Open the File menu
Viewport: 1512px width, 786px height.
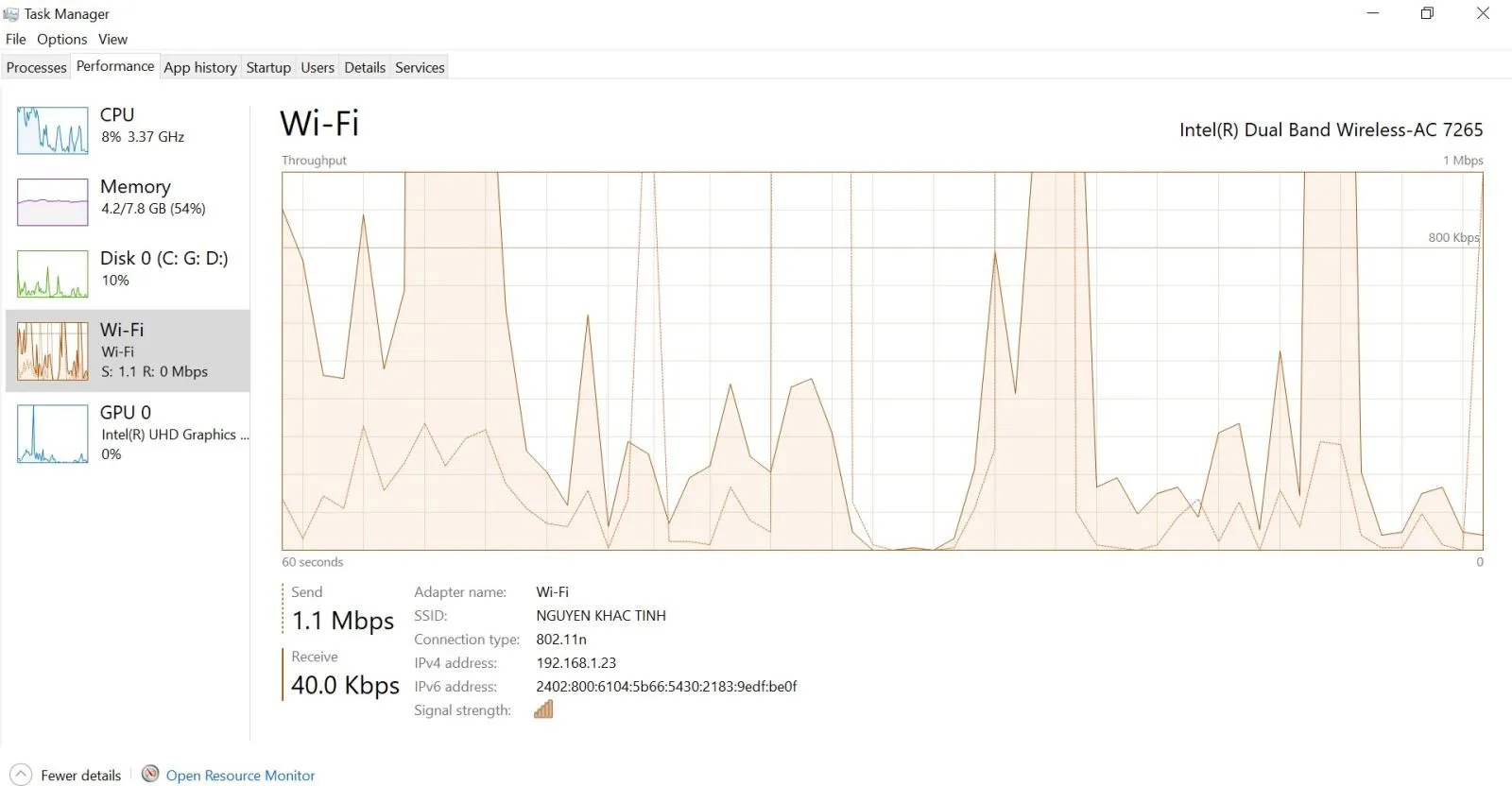[x=16, y=39]
